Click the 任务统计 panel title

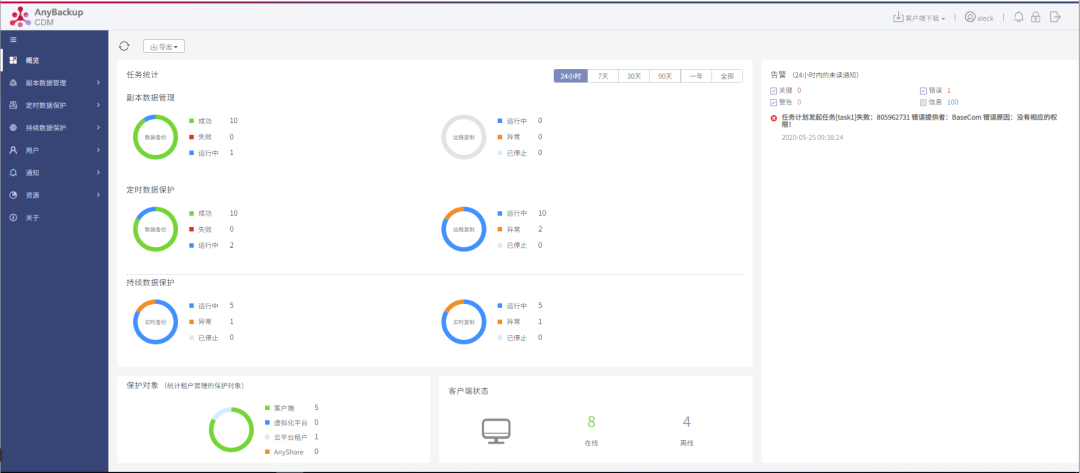143,74
